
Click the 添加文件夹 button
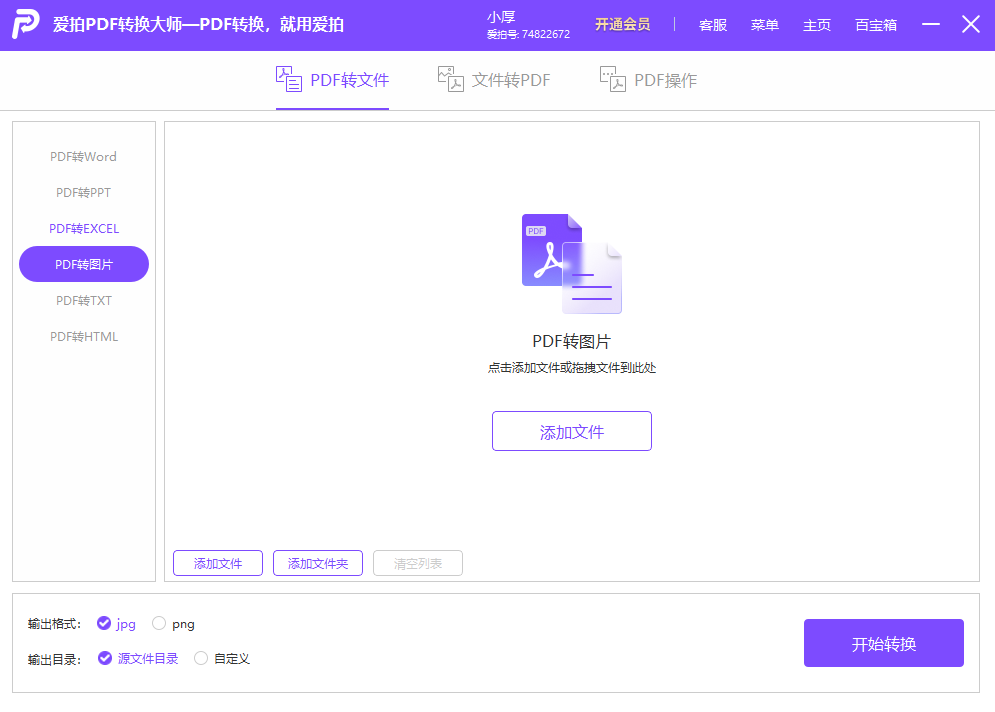pyautogui.click(x=318, y=563)
